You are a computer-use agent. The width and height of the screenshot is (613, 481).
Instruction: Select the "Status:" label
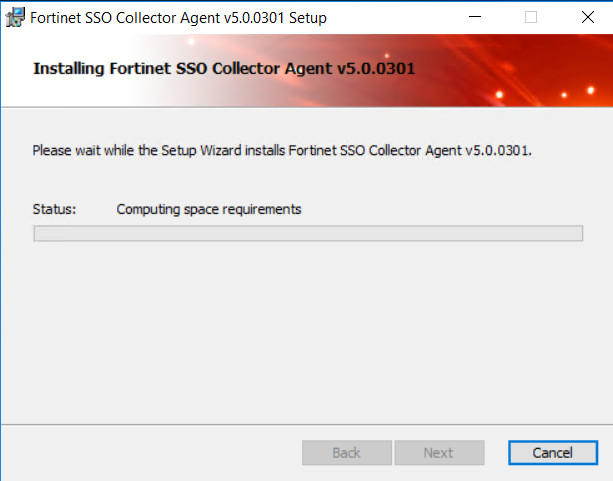pos(54,209)
